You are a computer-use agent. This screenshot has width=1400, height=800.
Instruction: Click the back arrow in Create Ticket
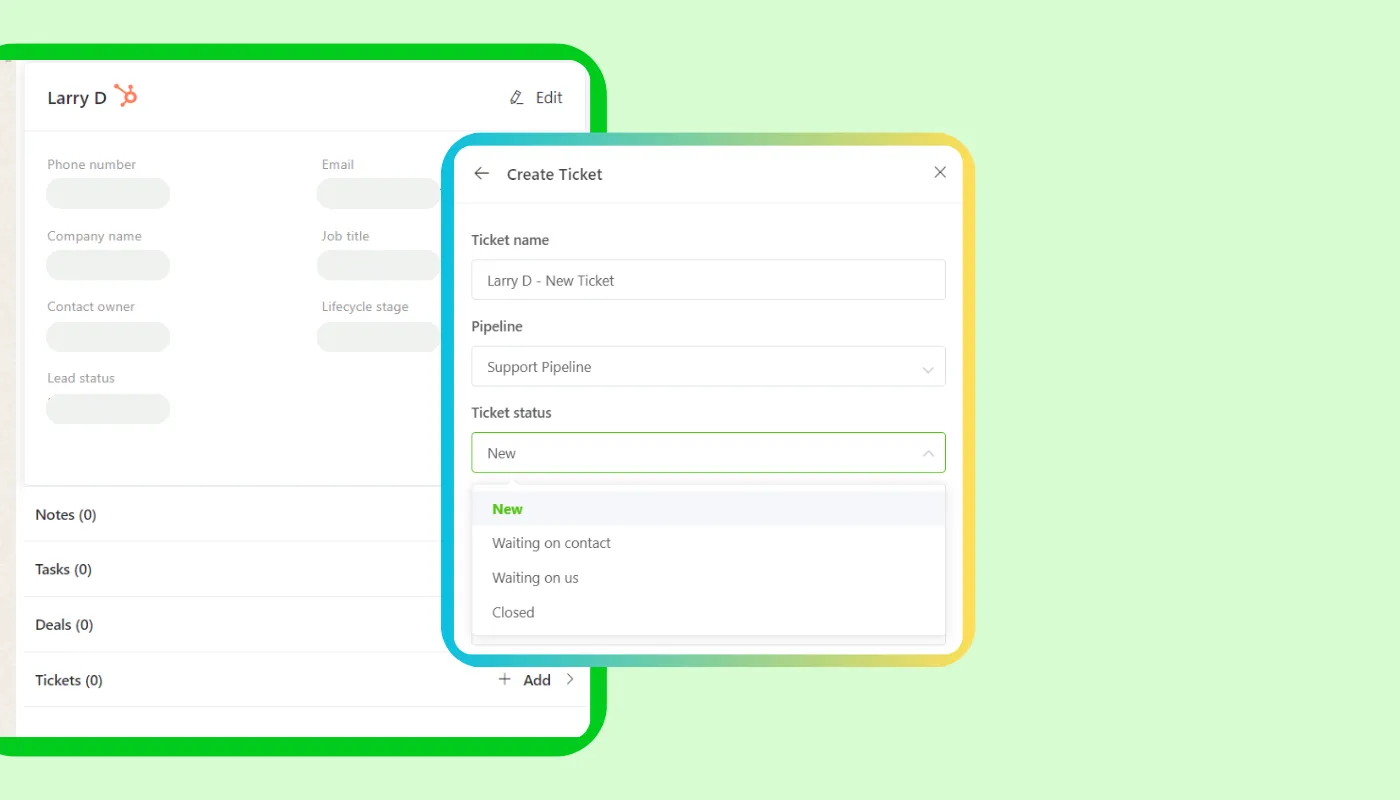[x=481, y=173]
